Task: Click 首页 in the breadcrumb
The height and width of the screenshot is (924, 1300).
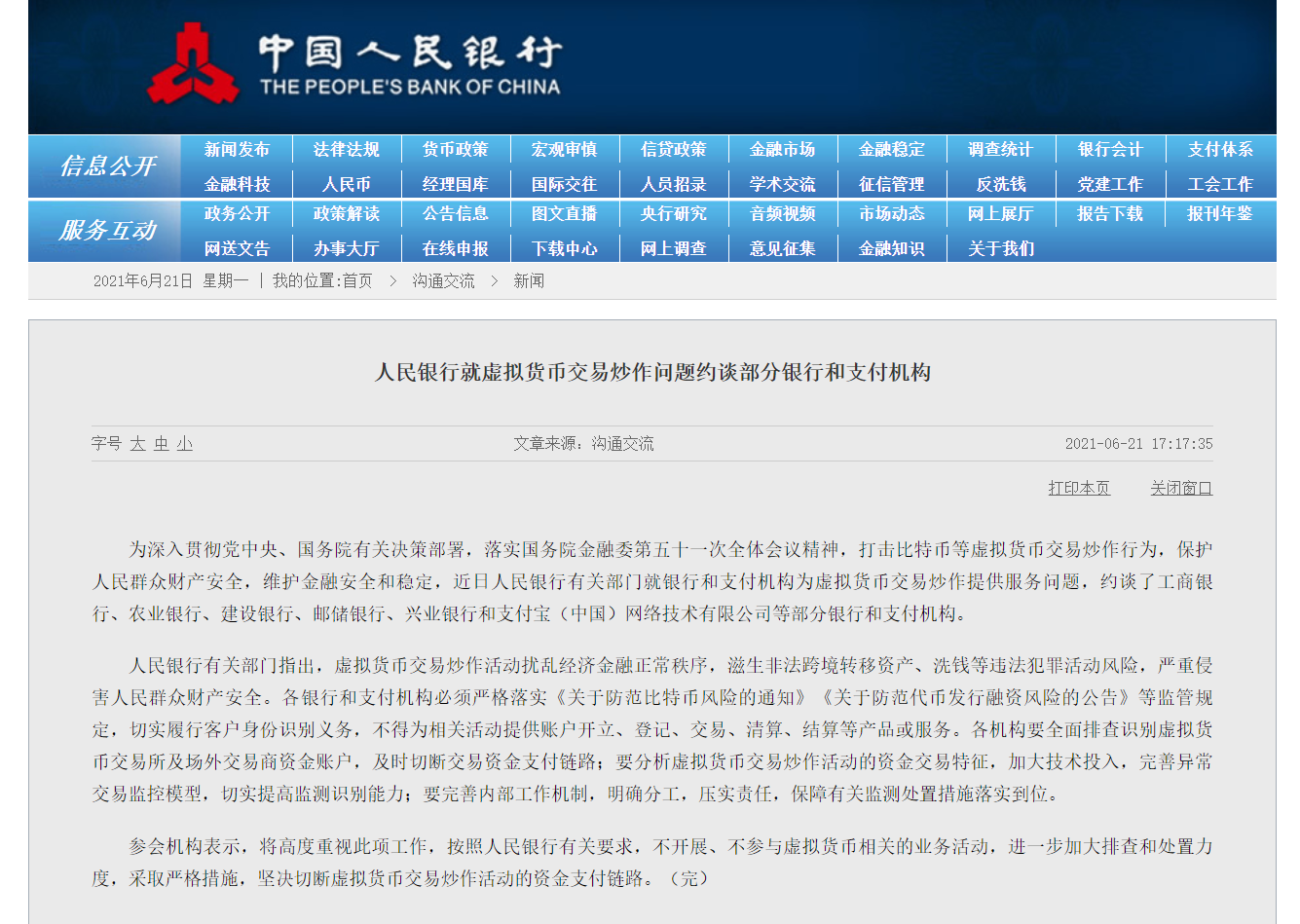Action: click(x=357, y=280)
